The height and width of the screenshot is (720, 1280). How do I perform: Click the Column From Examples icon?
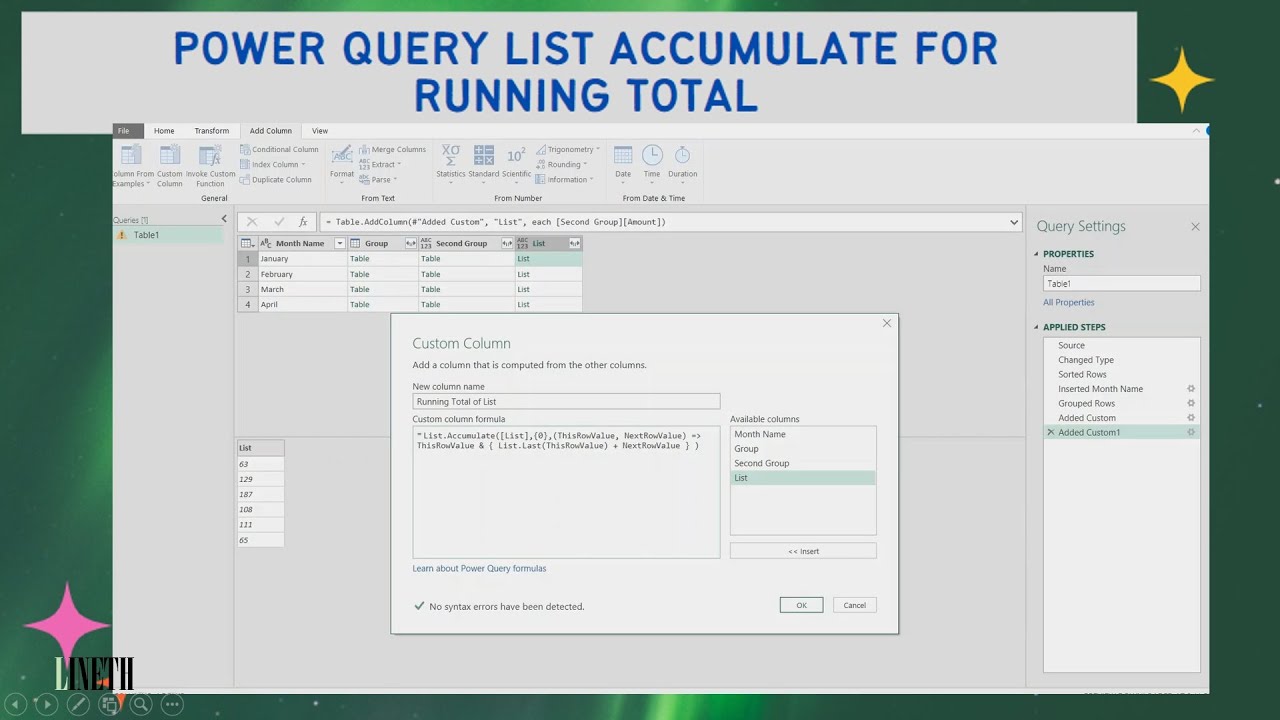point(131,156)
